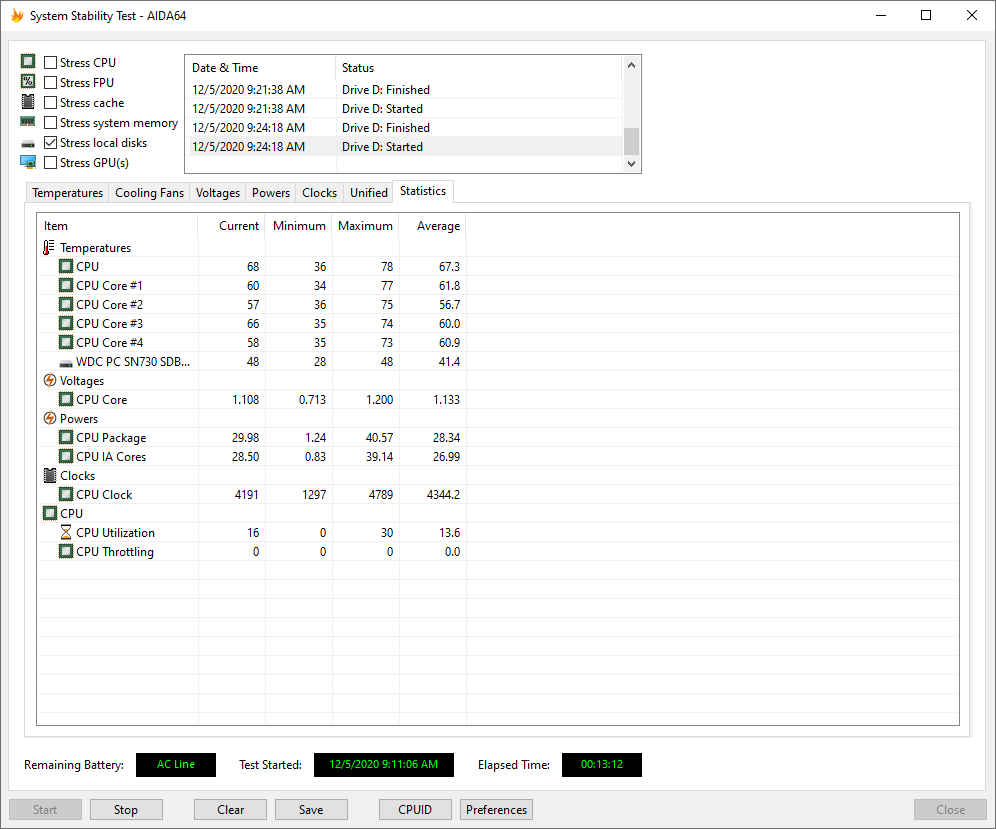Stop the stability test
Viewport: 996px width, 829px height.
point(126,809)
